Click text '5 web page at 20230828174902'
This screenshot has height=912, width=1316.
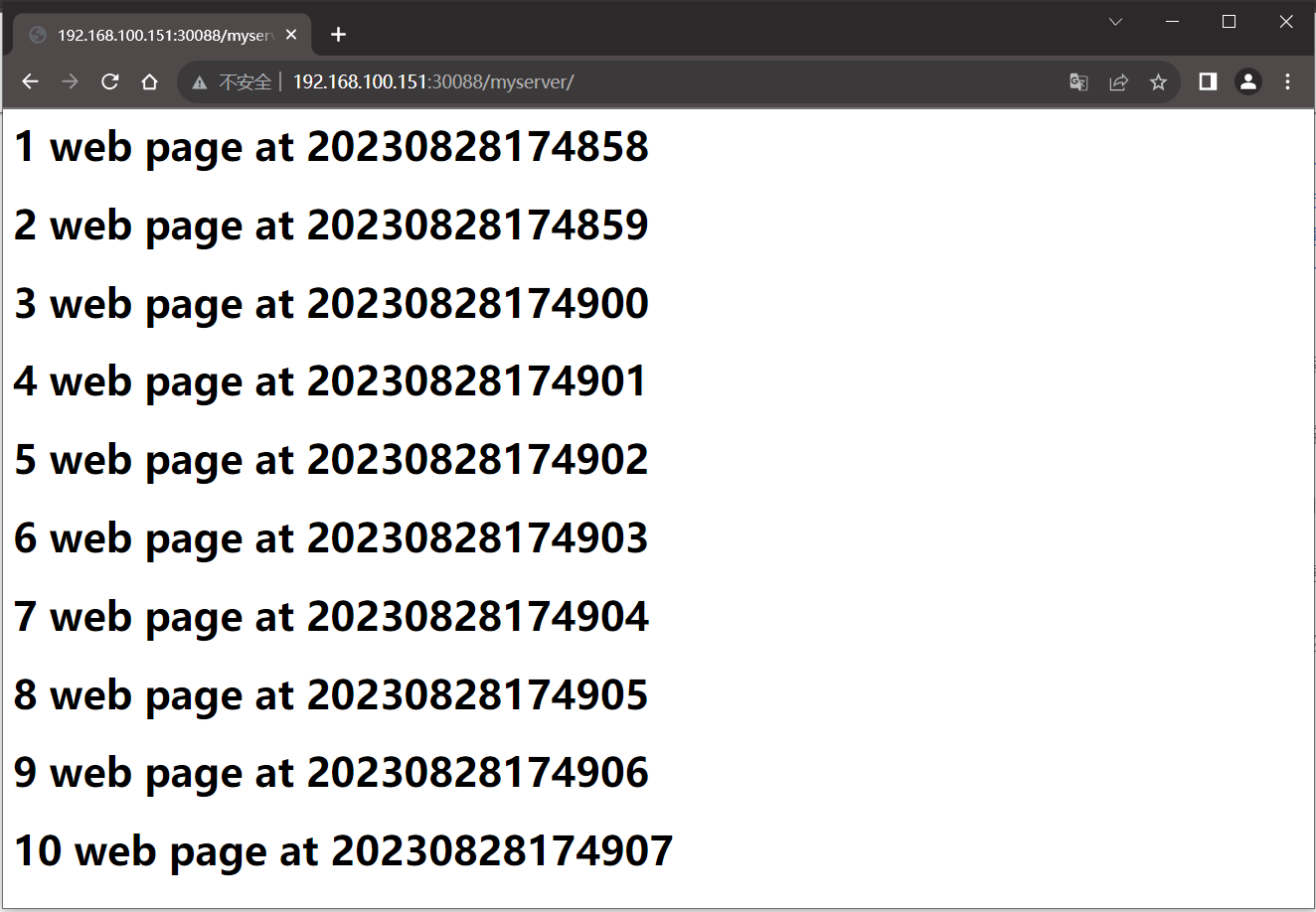click(331, 461)
